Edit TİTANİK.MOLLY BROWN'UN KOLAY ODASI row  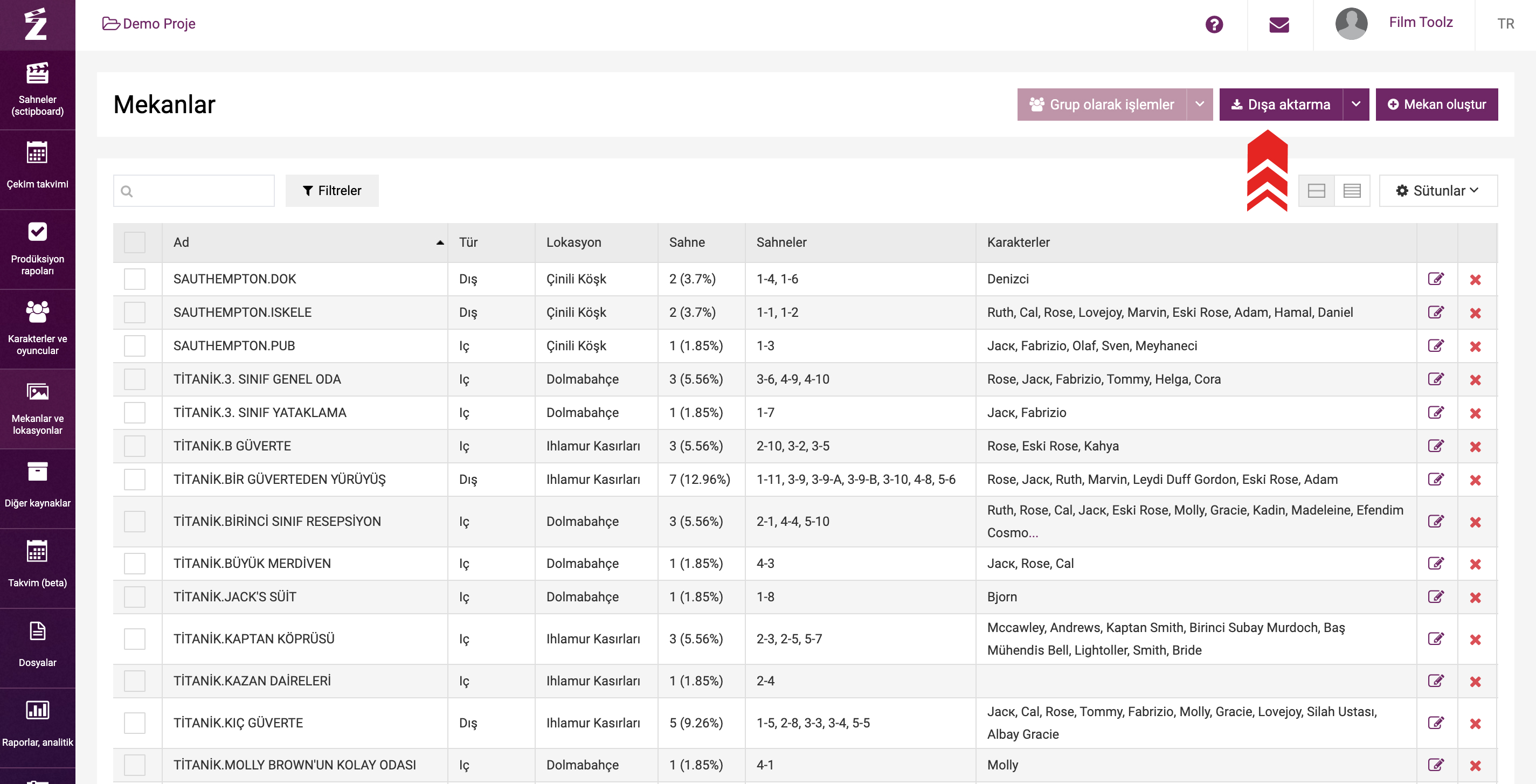point(1436,765)
